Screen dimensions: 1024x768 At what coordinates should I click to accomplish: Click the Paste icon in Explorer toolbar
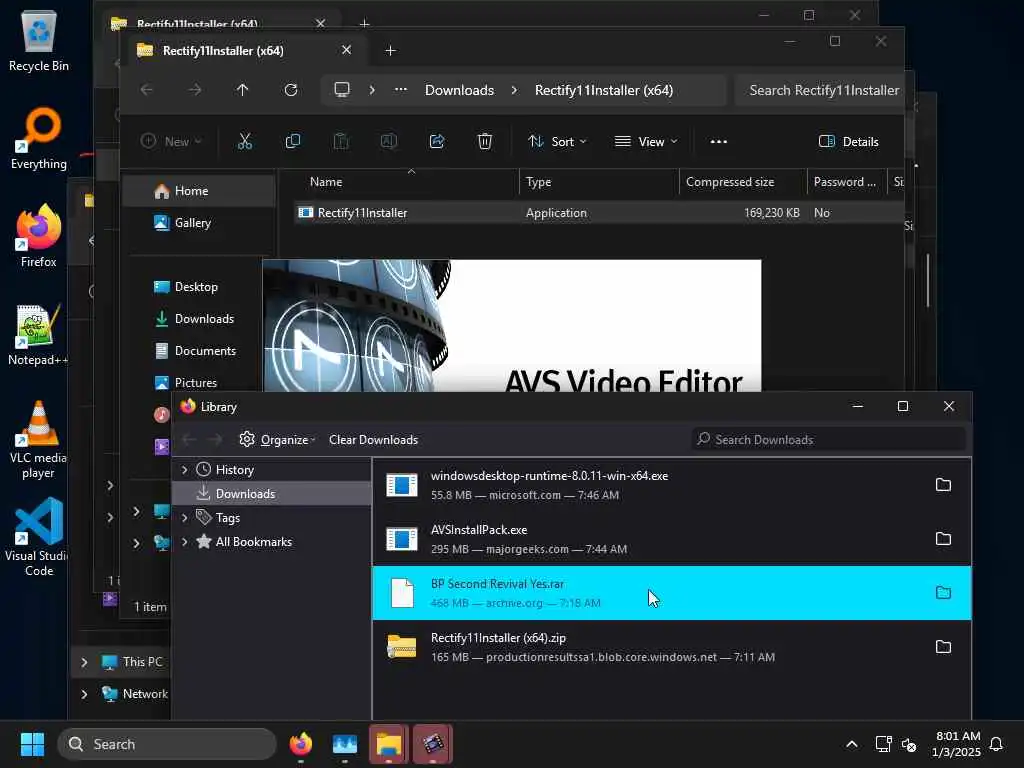pos(341,141)
